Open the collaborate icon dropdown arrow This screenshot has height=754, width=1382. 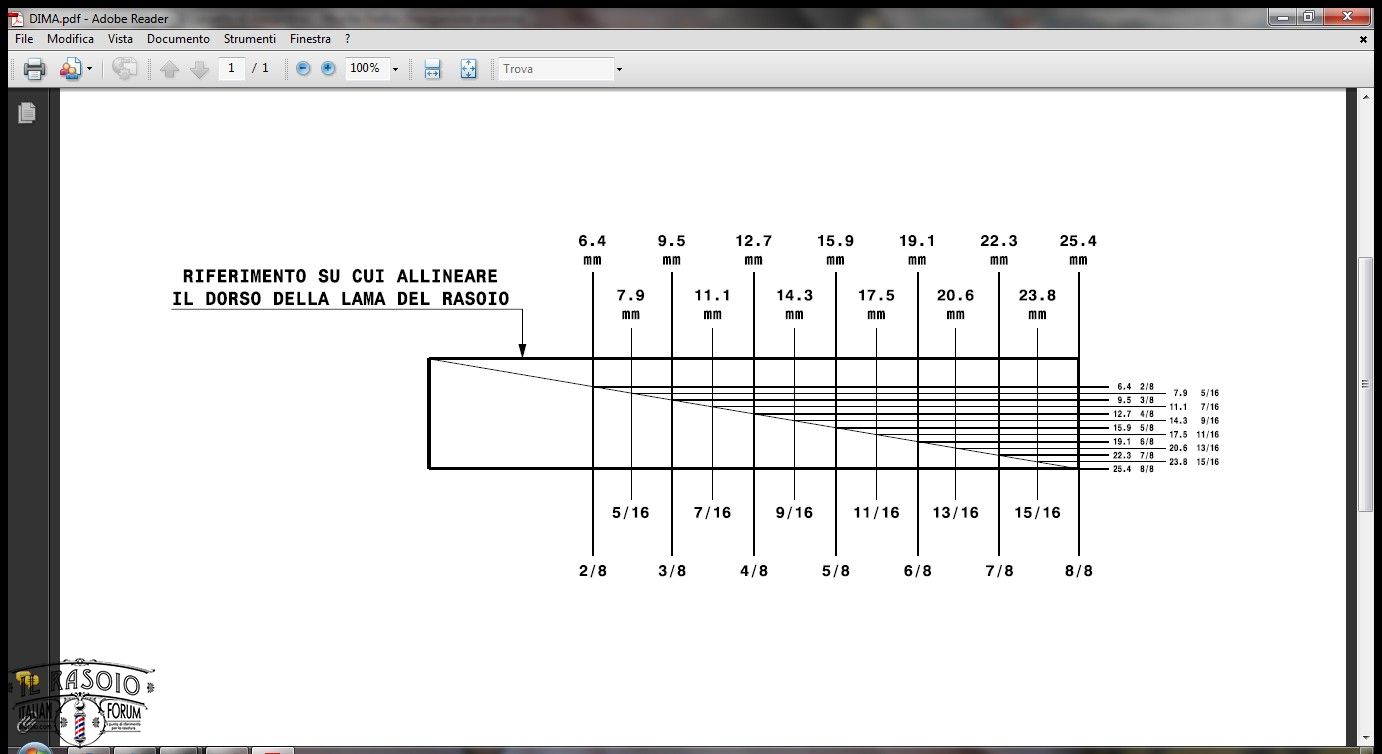pos(89,69)
